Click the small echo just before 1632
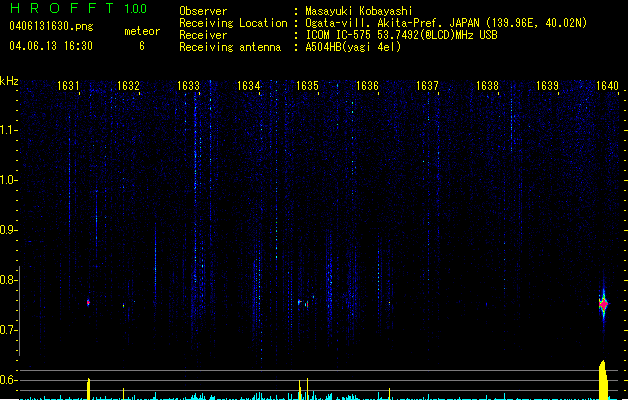The height and width of the screenshot is (400, 629). (x=124, y=306)
